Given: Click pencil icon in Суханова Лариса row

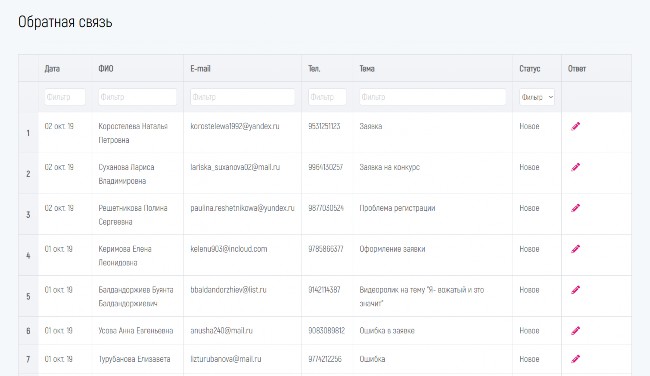Looking at the screenshot, I should (575, 167).
